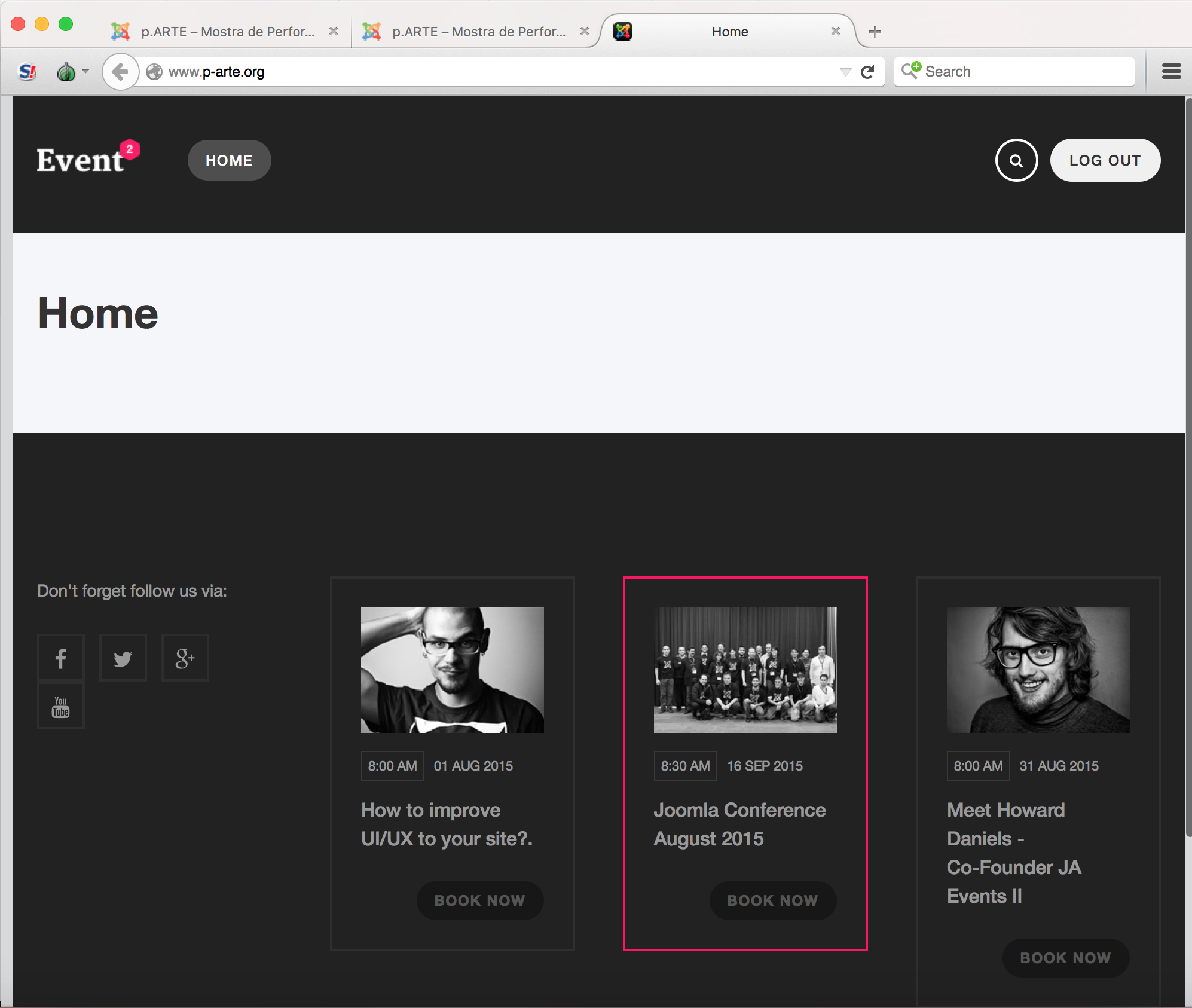Switch to the first p.ARTE tab
This screenshot has height=1008, width=1192.
[225, 31]
